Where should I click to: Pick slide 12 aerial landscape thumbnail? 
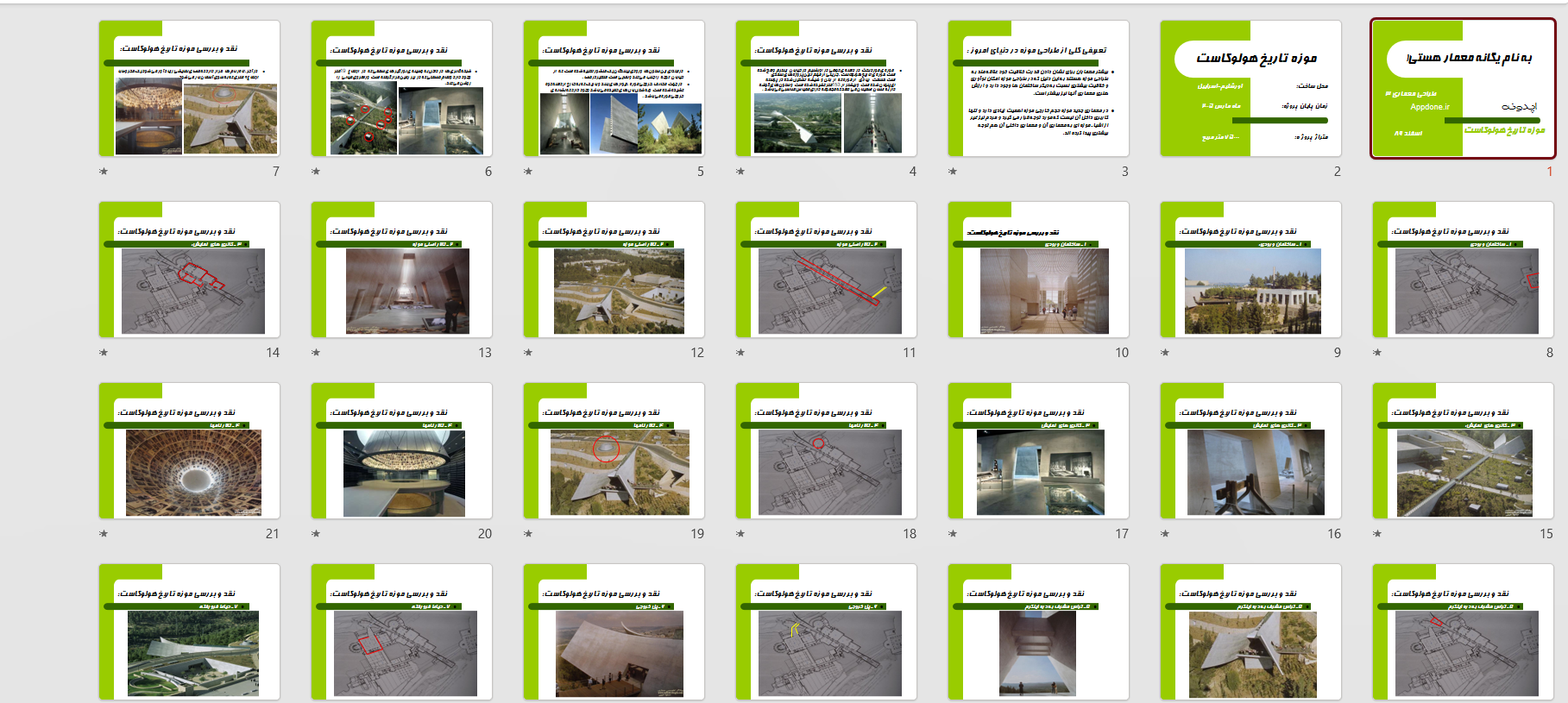pyautogui.click(x=614, y=270)
